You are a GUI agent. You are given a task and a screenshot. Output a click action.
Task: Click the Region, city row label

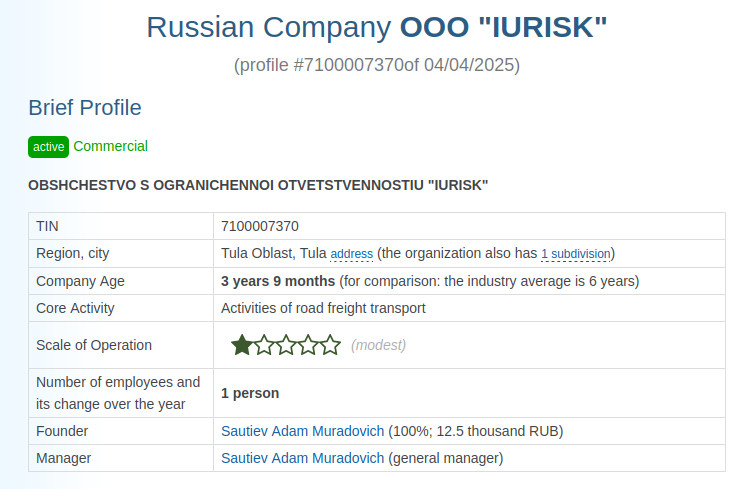(73, 253)
